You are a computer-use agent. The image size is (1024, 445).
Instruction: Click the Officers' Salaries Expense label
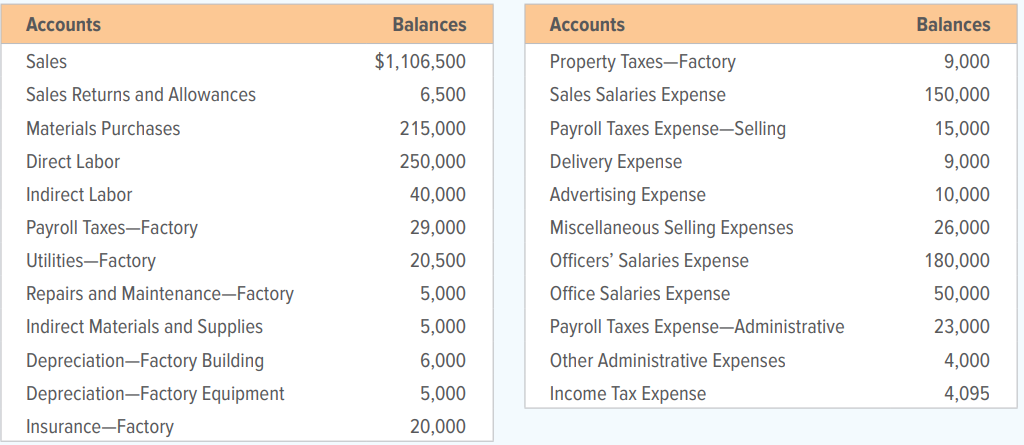[649, 261]
